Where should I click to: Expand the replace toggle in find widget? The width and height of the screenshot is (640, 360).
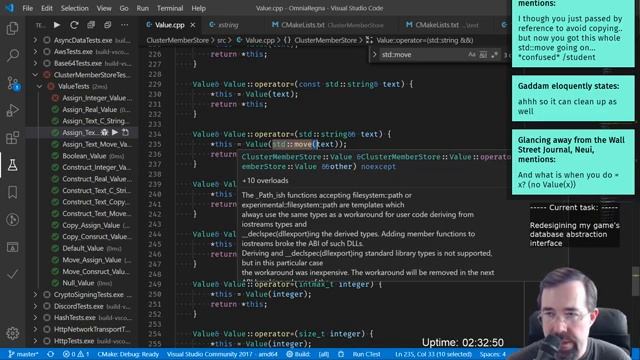(374, 55)
